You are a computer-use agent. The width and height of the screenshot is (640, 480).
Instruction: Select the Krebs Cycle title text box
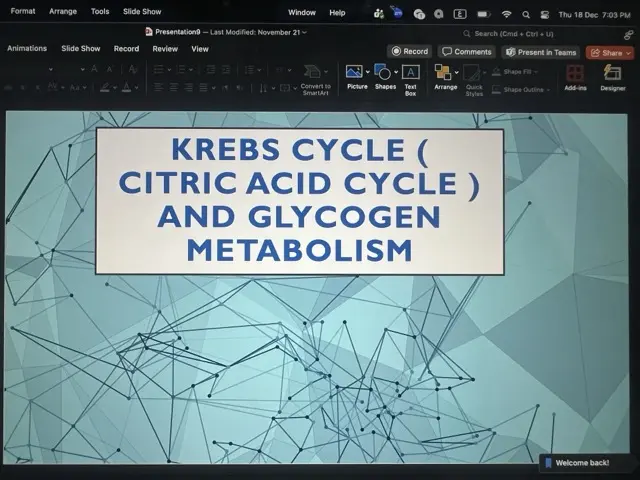point(300,202)
